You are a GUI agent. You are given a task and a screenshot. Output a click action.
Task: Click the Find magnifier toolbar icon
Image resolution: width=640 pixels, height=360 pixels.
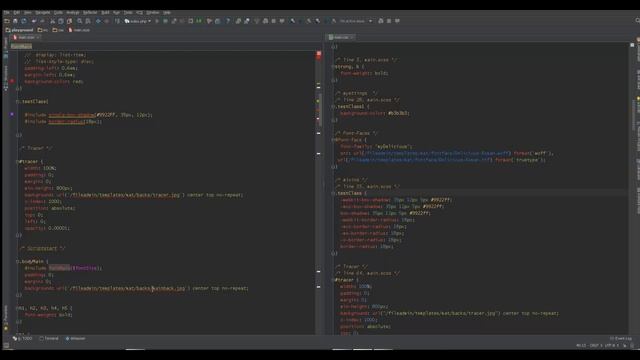[x=80, y=21]
